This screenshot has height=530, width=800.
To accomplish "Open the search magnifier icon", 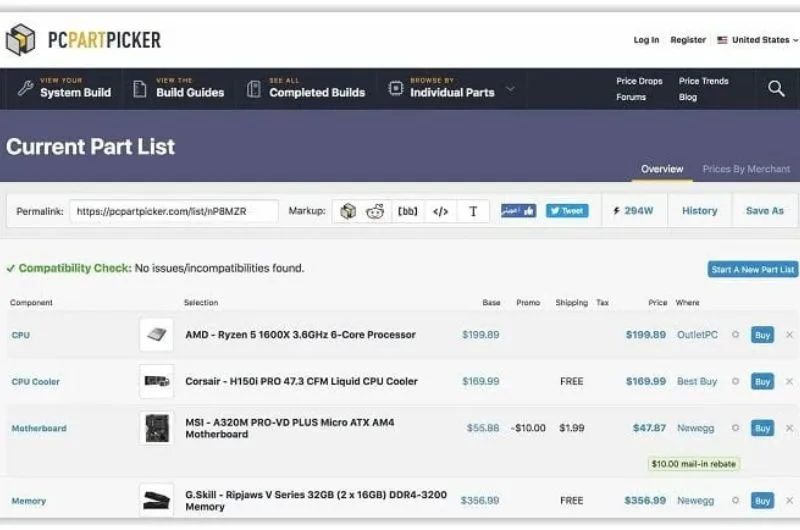I will point(776,89).
